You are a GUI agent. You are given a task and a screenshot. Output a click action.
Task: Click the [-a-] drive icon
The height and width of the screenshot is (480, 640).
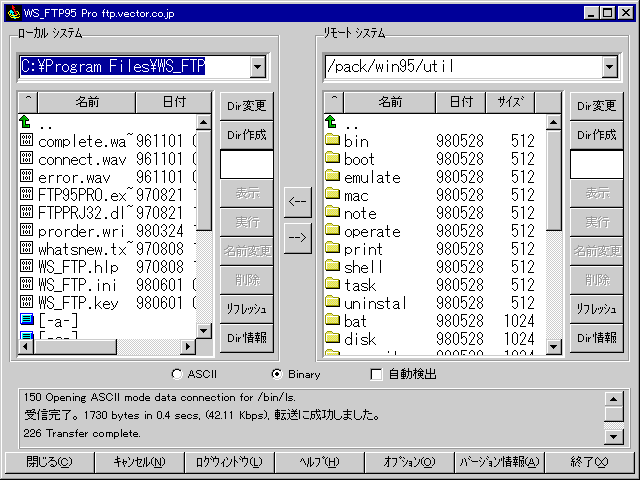tap(27, 320)
